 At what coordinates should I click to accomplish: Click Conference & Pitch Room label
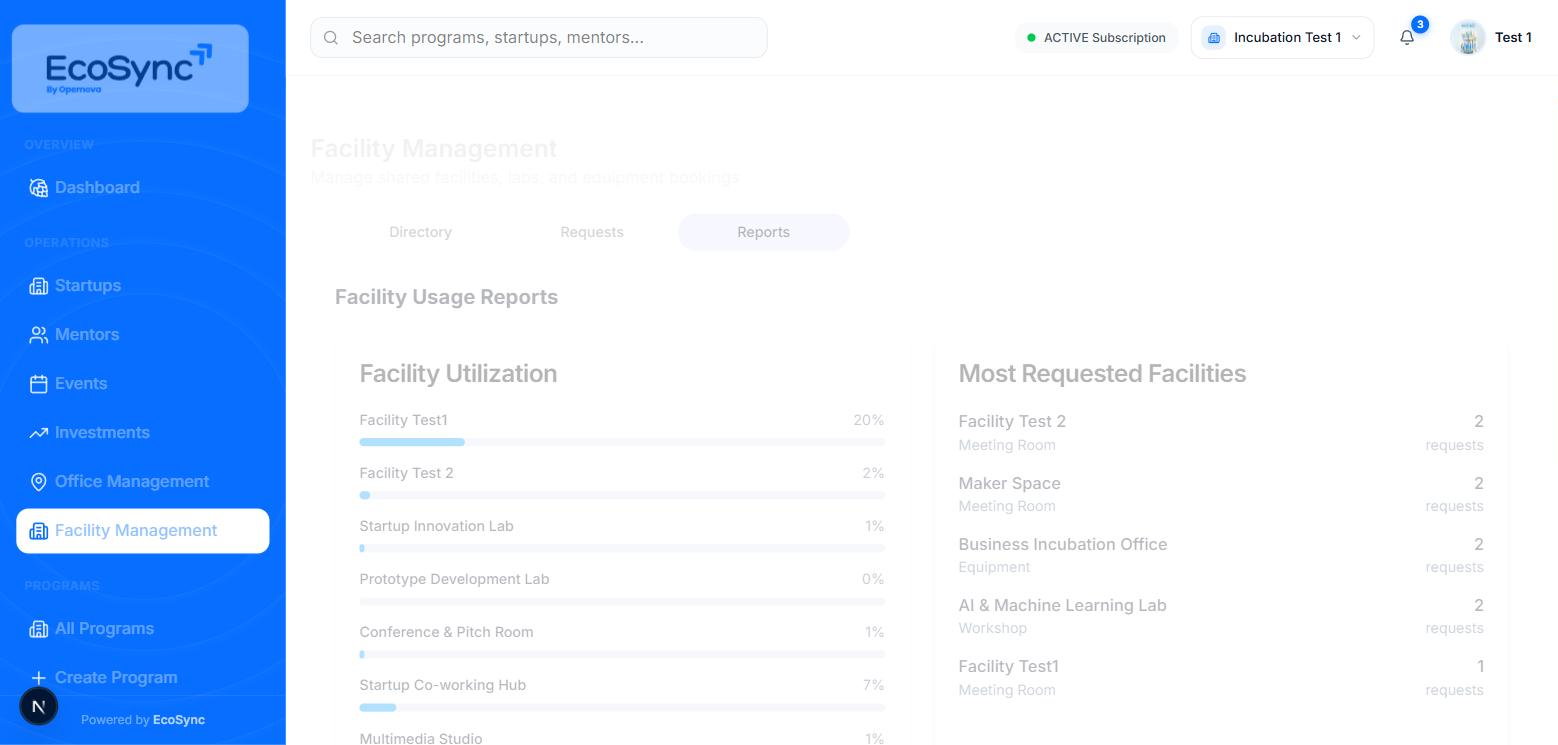click(x=446, y=633)
